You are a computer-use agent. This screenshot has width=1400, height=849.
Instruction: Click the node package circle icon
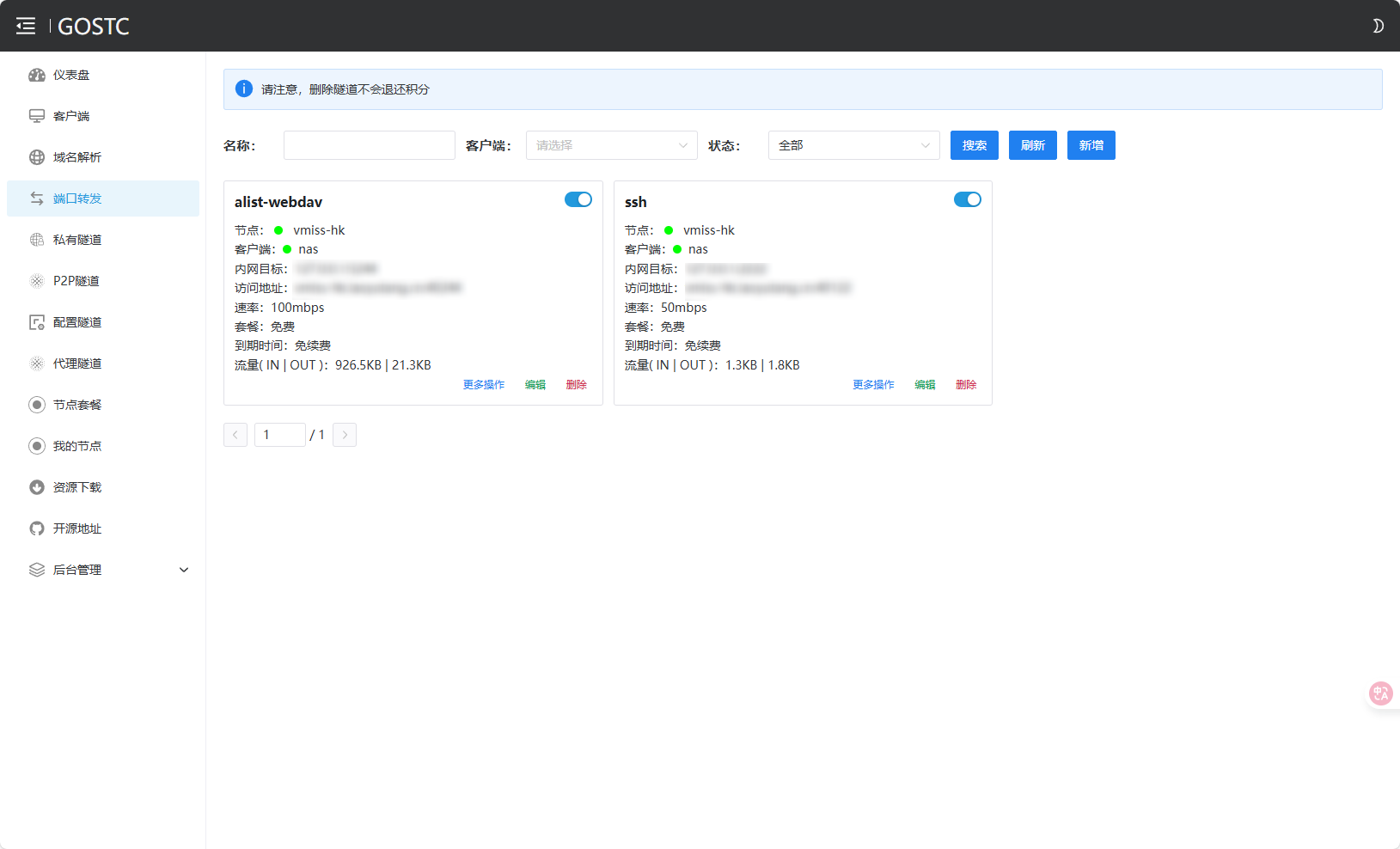click(37, 405)
